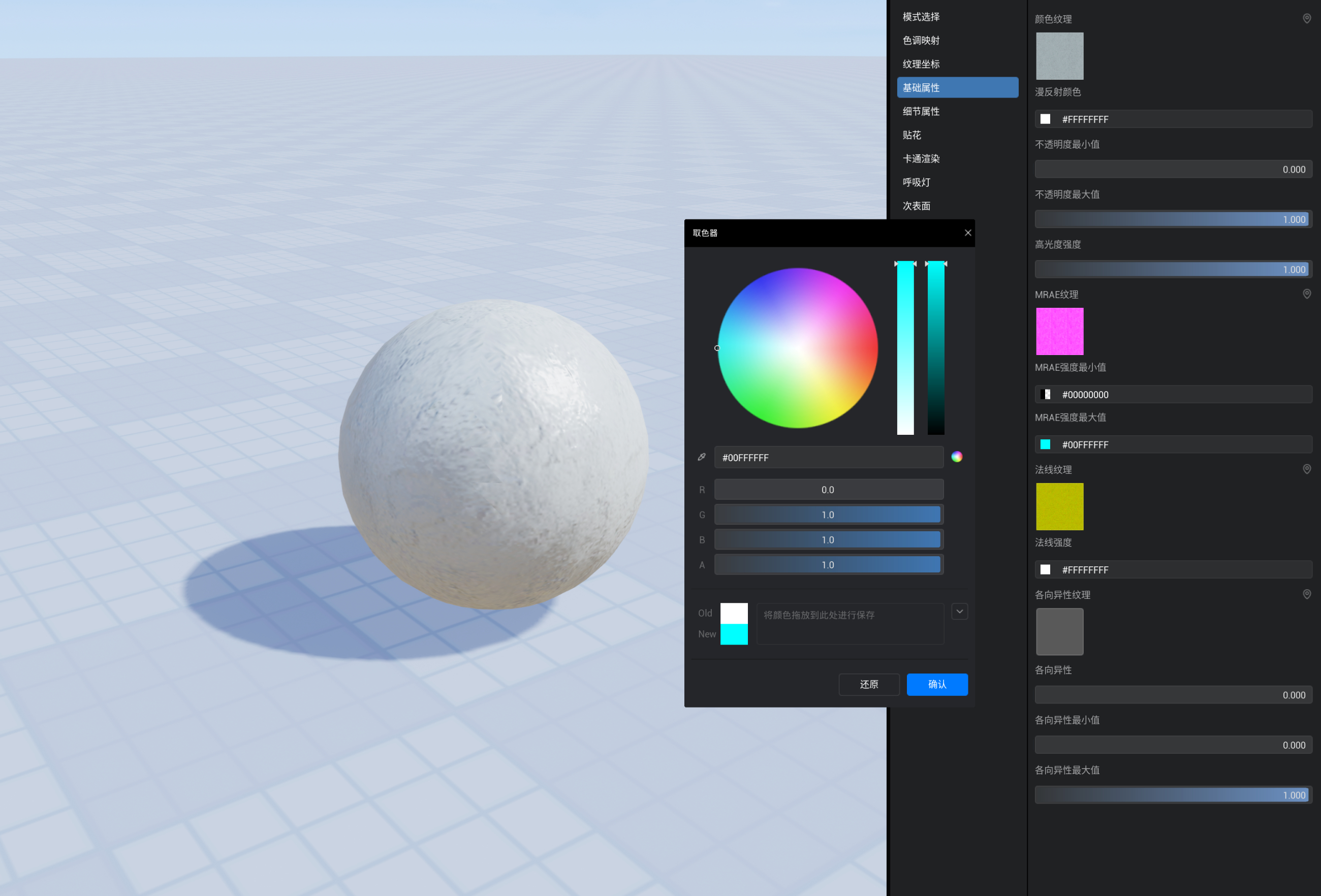Image resolution: width=1321 pixels, height=896 pixels.
Task: Click the 漫反射颜色 white swatch
Action: [x=1045, y=119]
